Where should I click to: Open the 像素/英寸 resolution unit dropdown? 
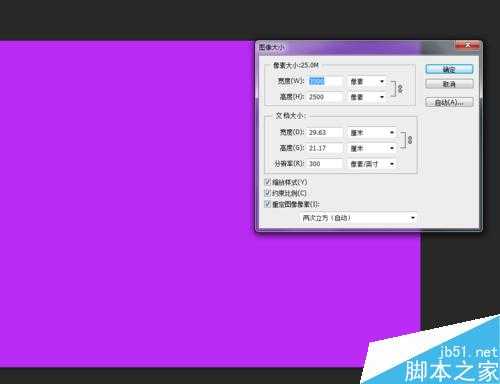click(x=372, y=164)
